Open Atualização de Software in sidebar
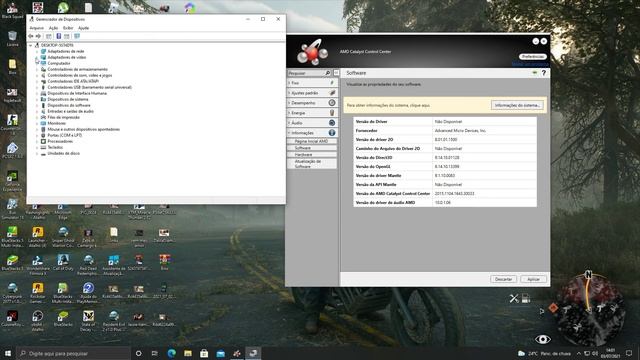 tap(311, 164)
